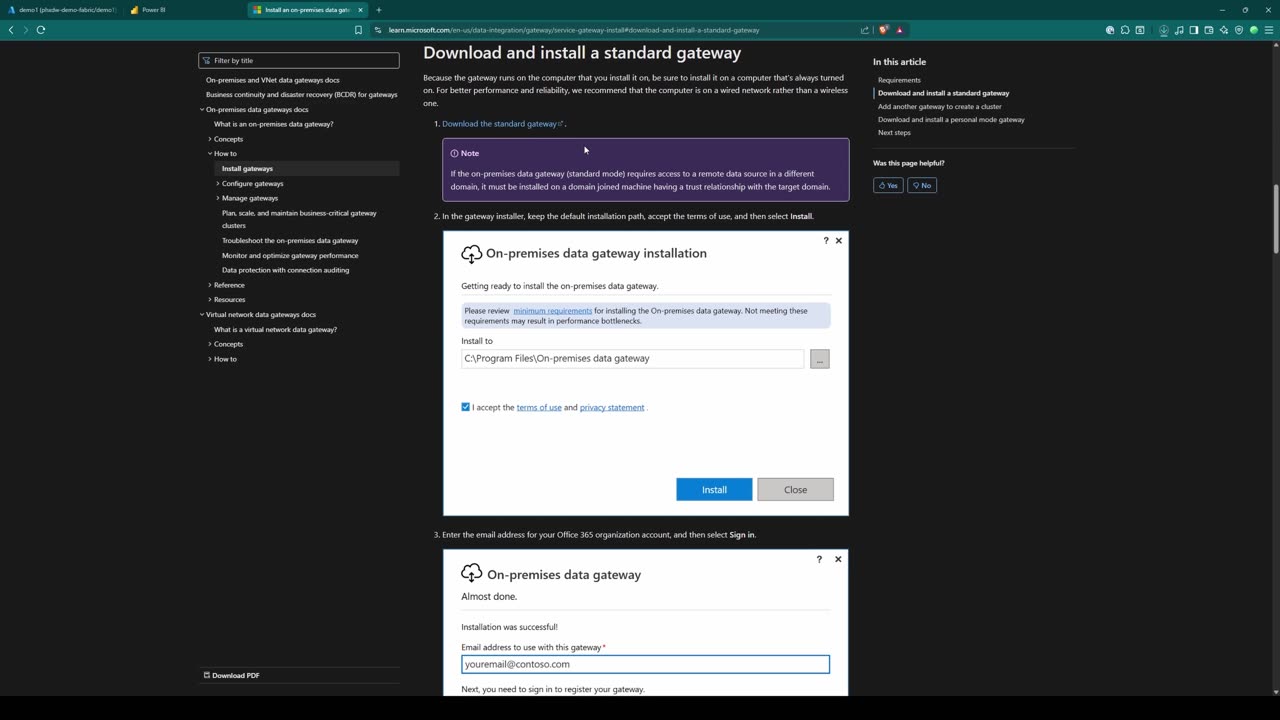This screenshot has width=1280, height=720.
Task: Open 'Troubleshoot the on-premises data gateway' article
Action: click(290, 241)
